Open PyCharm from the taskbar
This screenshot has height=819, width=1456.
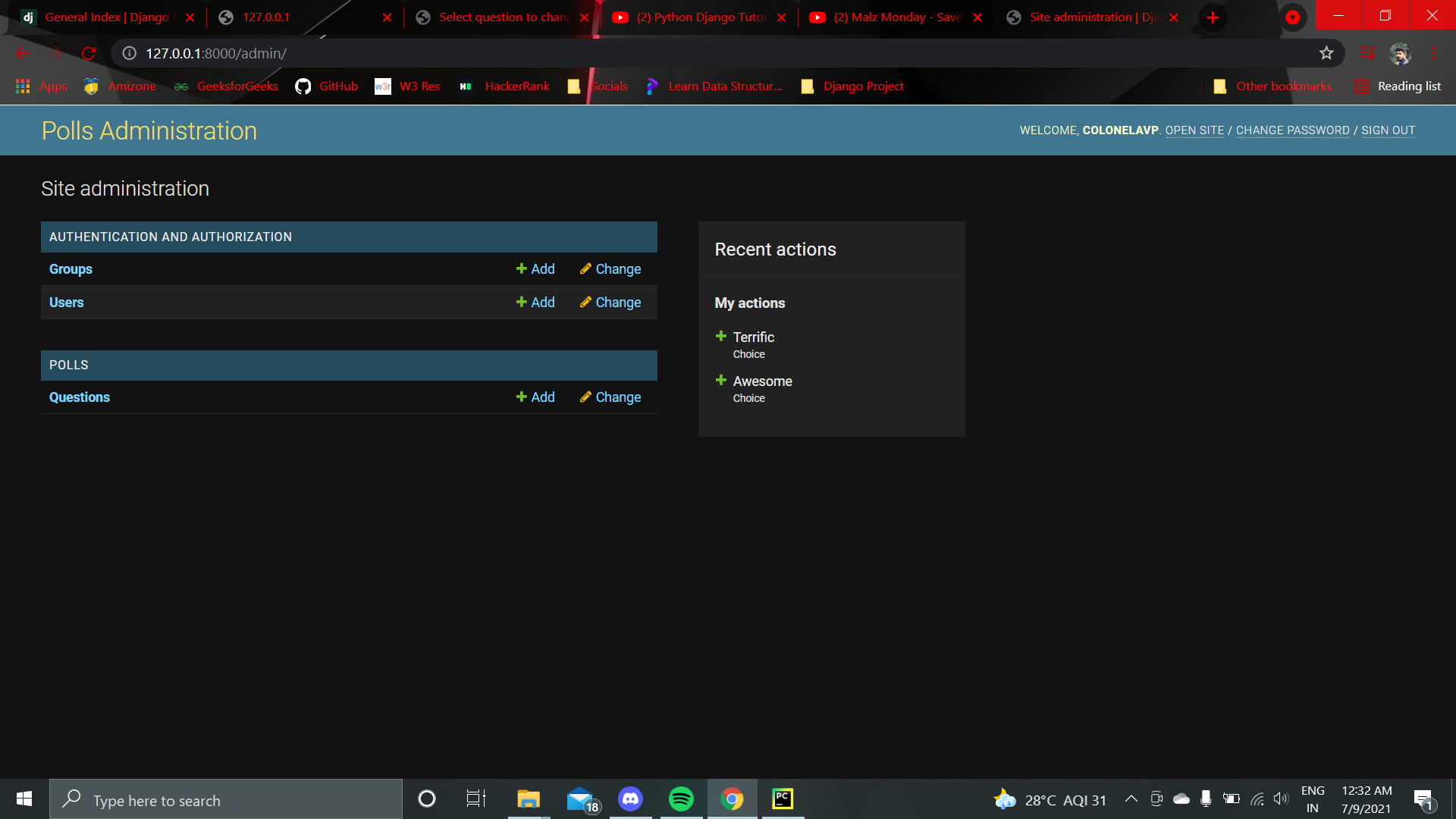[782, 799]
